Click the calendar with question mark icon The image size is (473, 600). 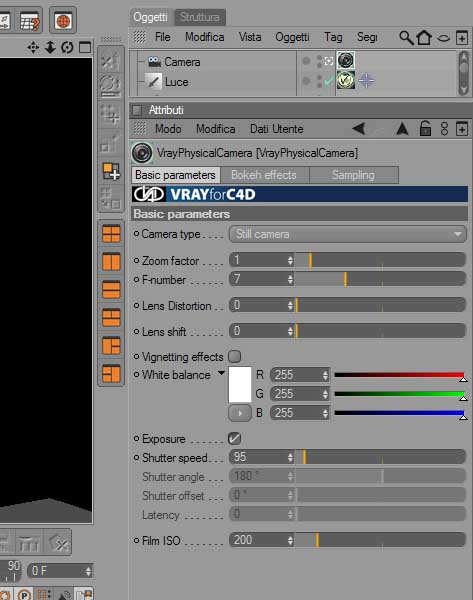(29, 21)
